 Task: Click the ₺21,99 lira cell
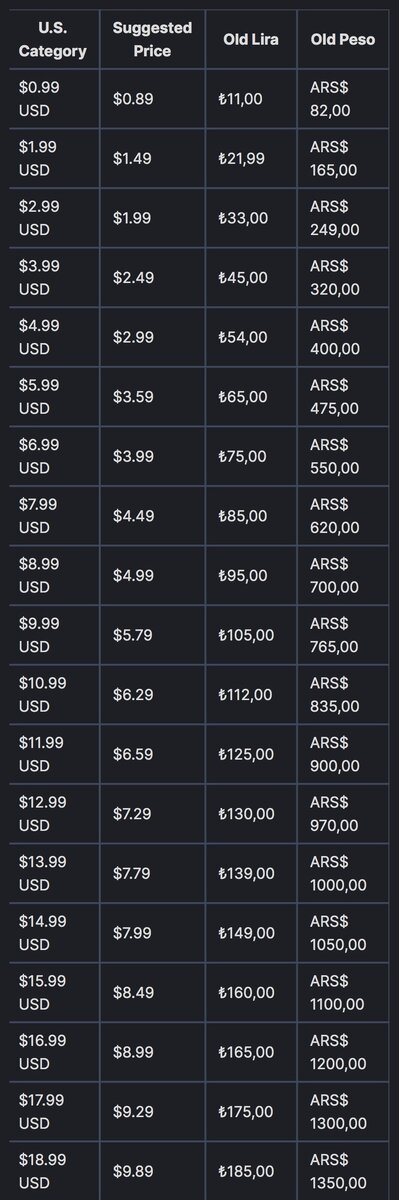click(251, 158)
